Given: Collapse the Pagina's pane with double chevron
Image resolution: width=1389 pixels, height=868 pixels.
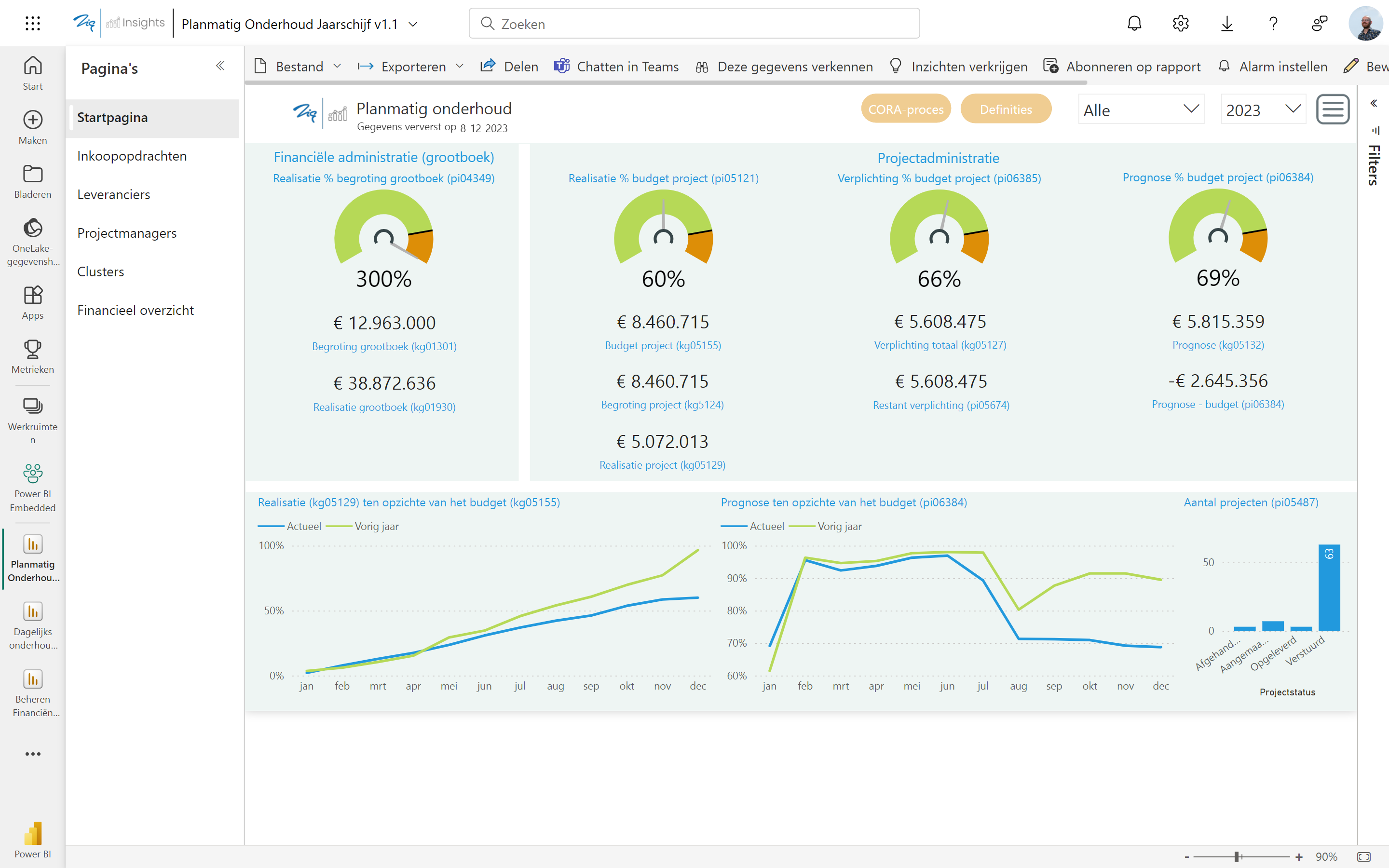Looking at the screenshot, I should 220,66.
